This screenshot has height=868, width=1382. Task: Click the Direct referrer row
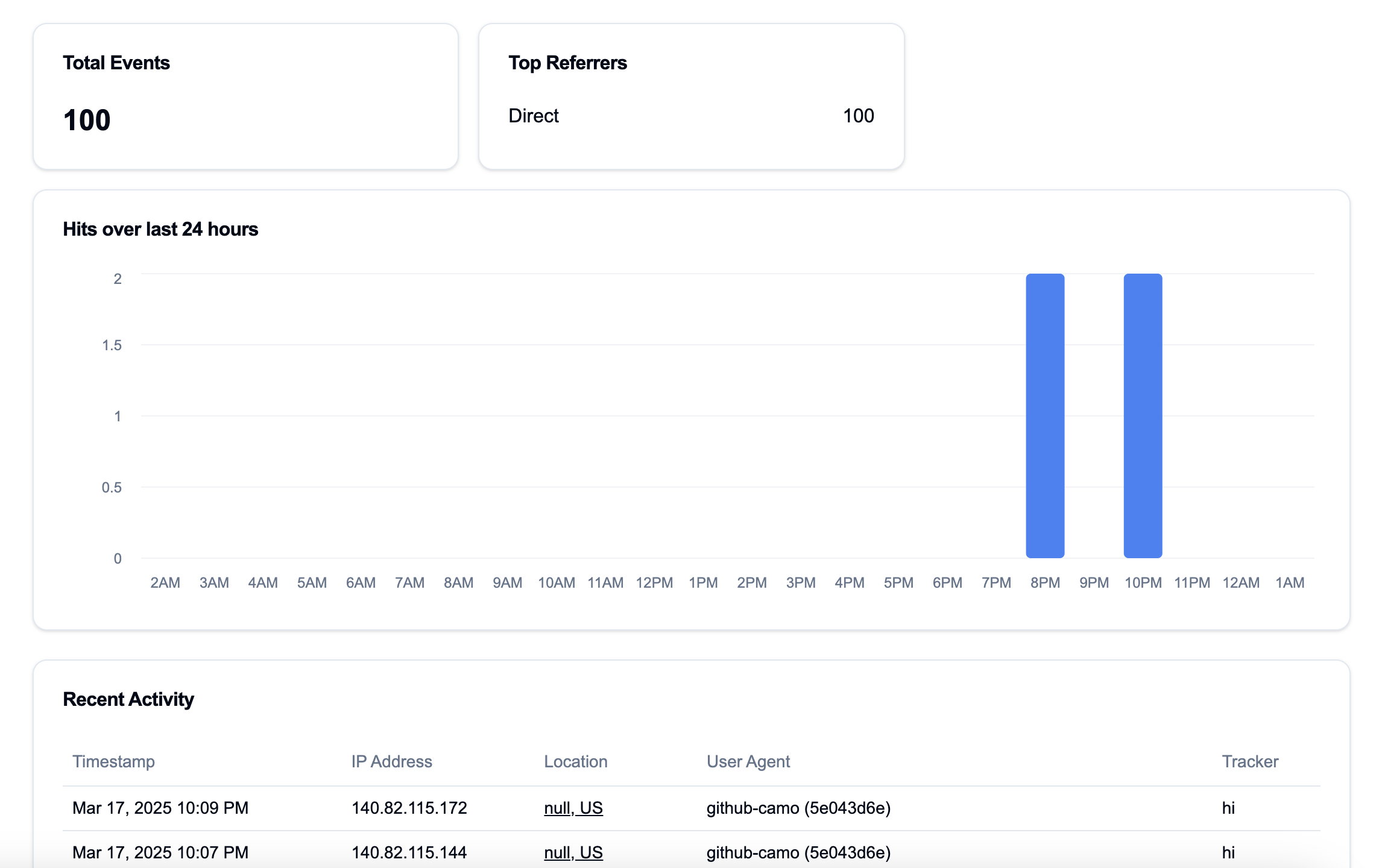click(x=534, y=116)
